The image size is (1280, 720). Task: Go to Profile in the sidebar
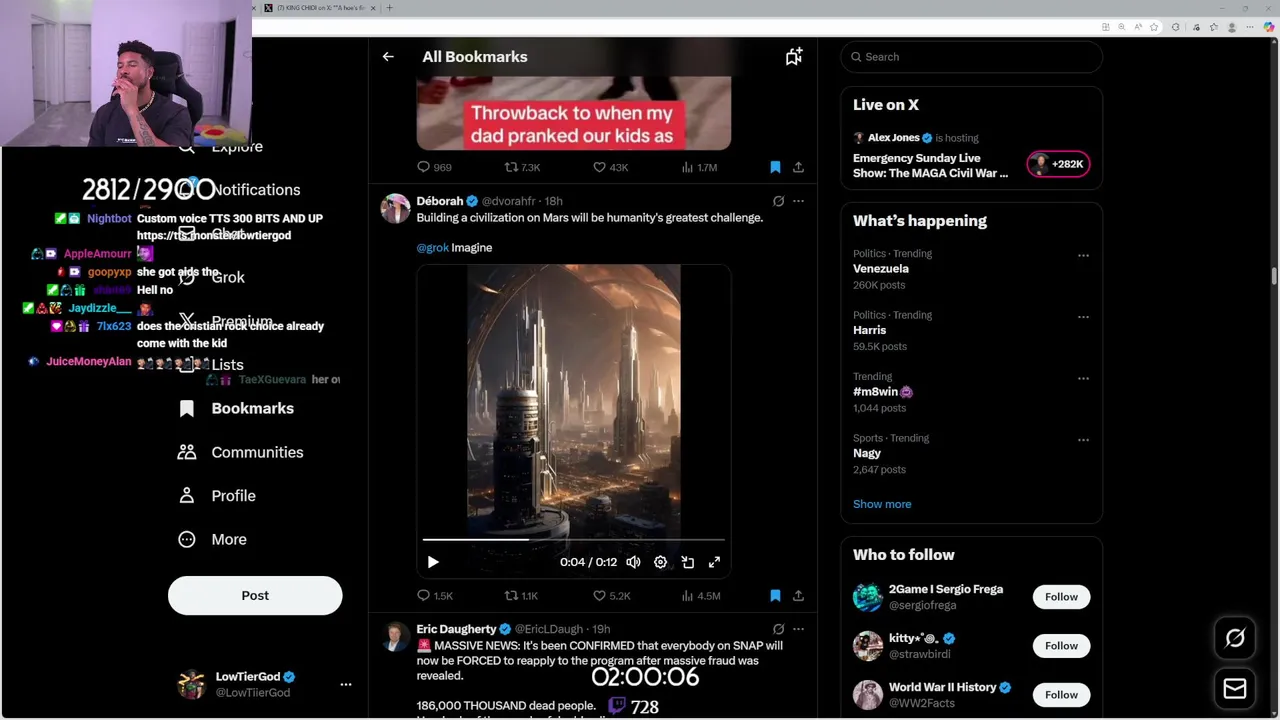(216, 496)
